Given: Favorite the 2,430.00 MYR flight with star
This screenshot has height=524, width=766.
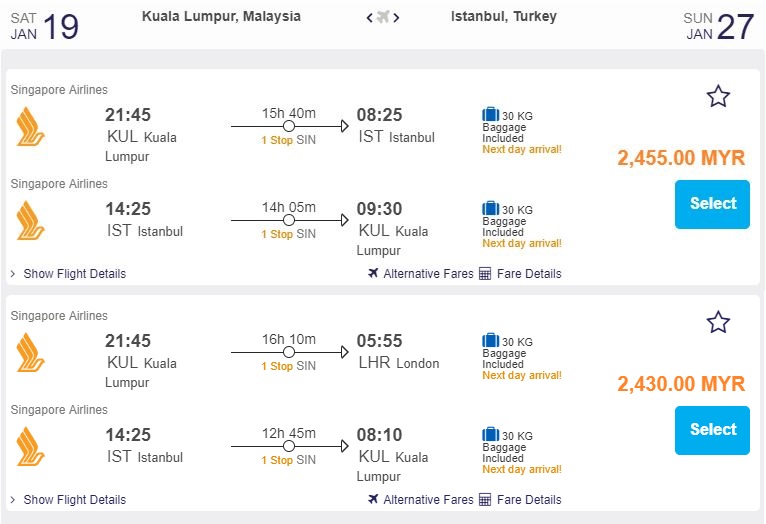Looking at the screenshot, I should tap(718, 322).
